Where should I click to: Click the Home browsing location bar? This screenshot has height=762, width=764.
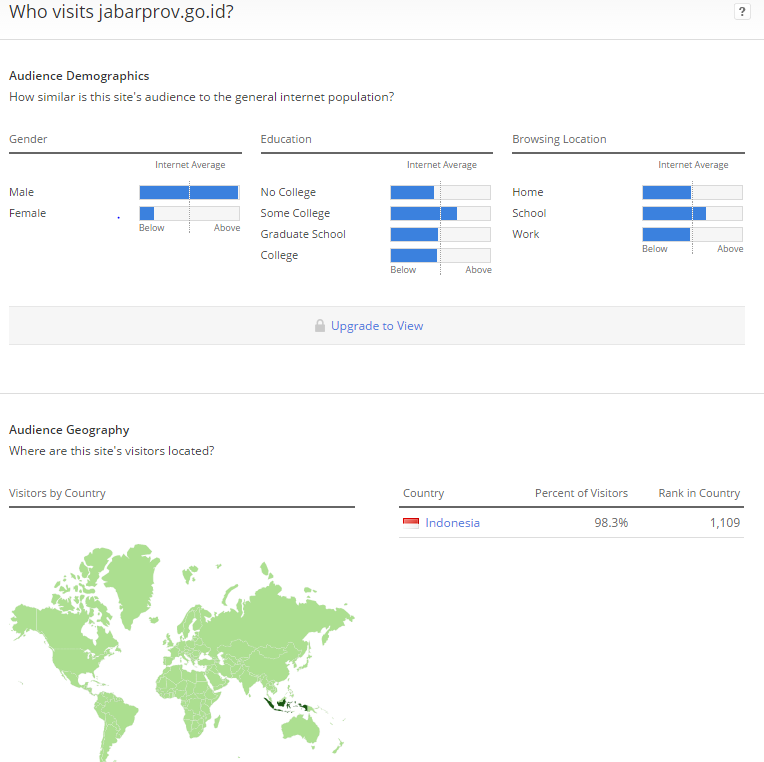point(692,192)
